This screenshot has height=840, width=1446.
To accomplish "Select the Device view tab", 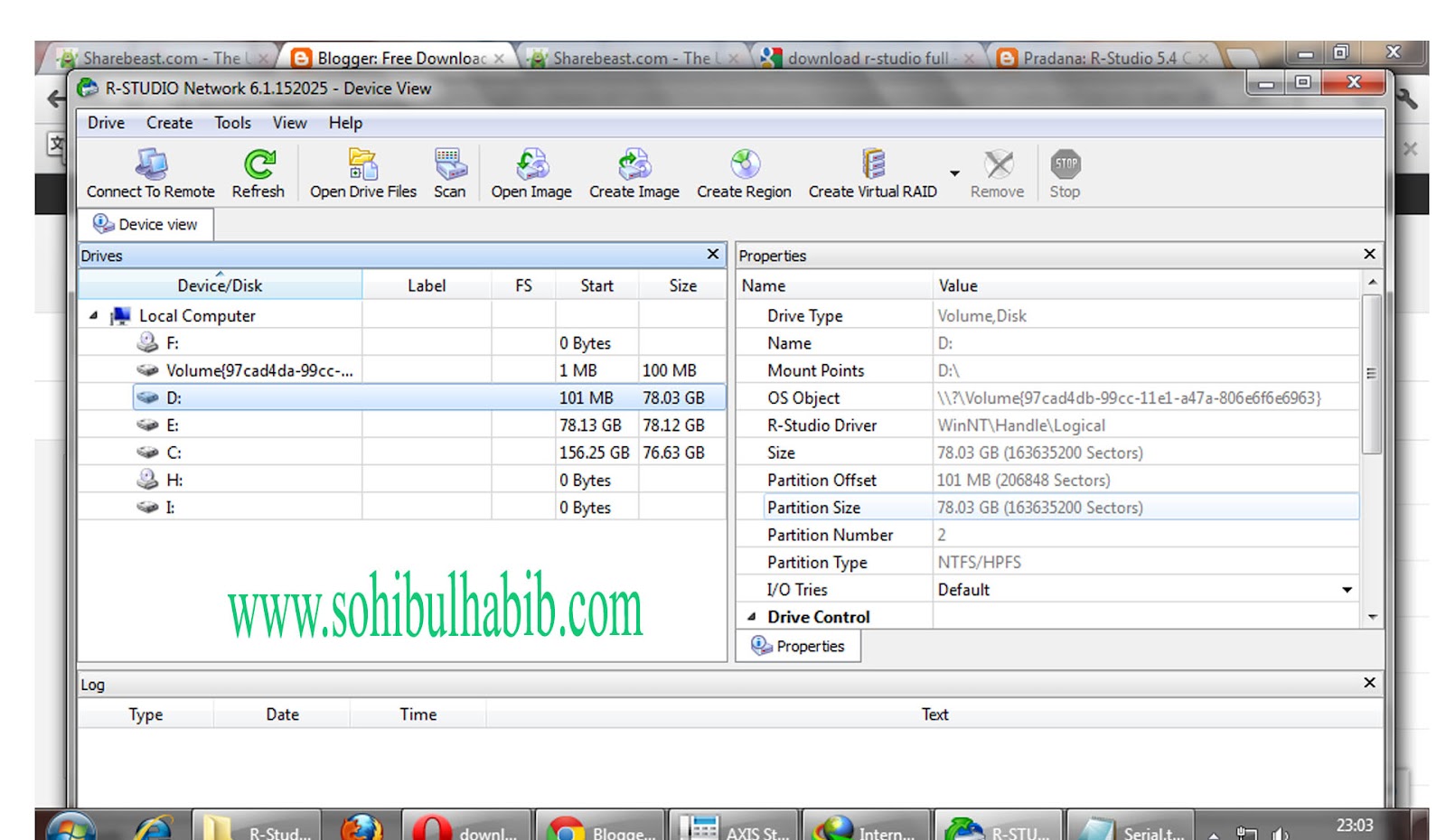I will [x=146, y=224].
